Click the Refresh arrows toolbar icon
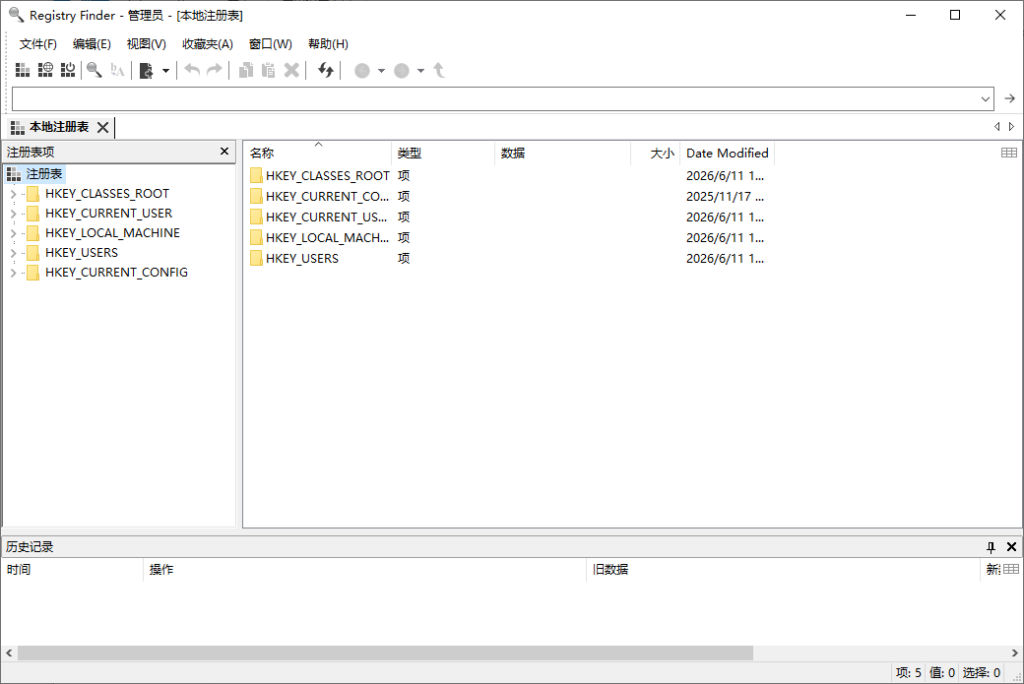This screenshot has height=684, width=1024. 325,70
